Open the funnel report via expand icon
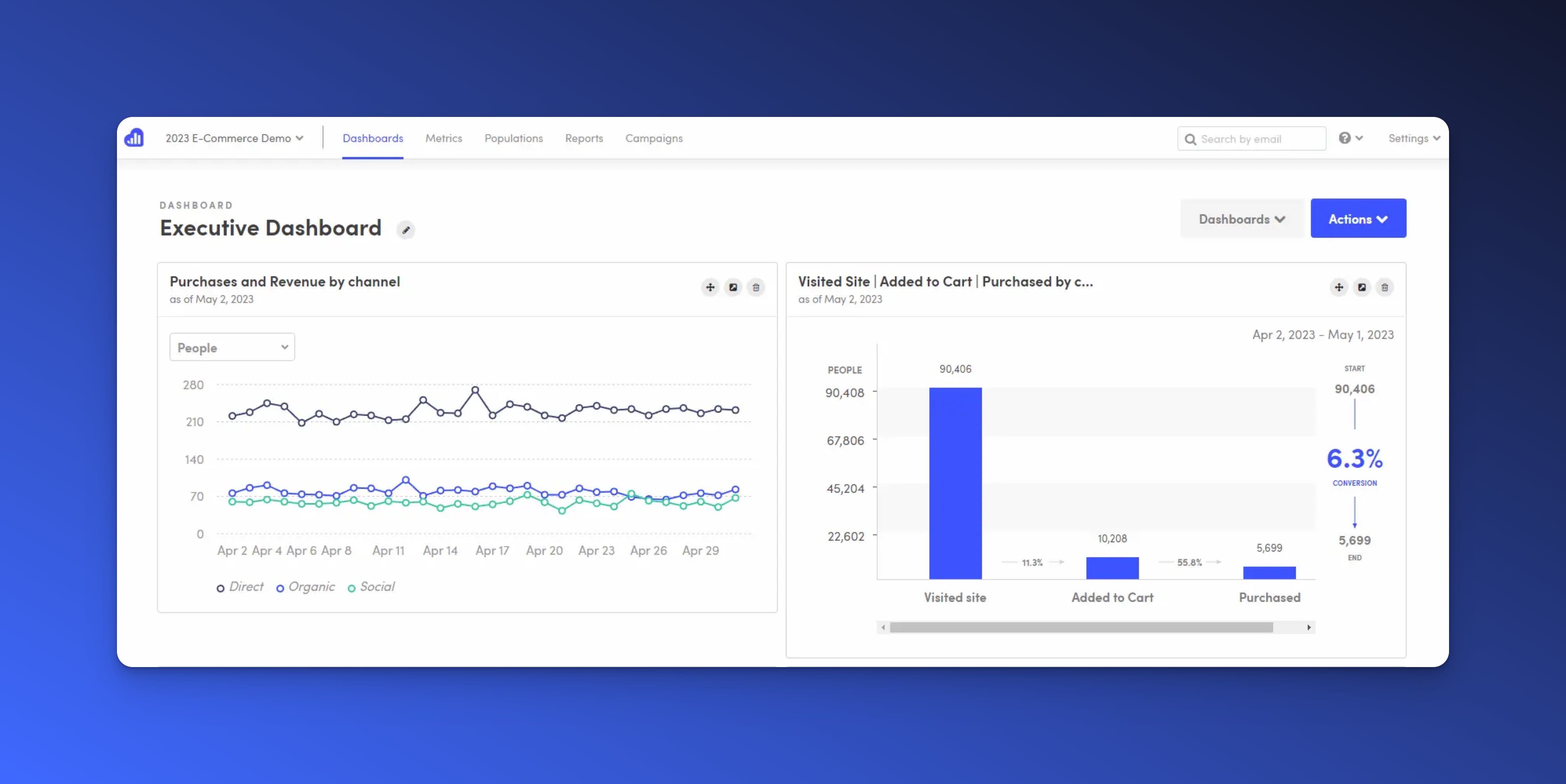 [1362, 288]
